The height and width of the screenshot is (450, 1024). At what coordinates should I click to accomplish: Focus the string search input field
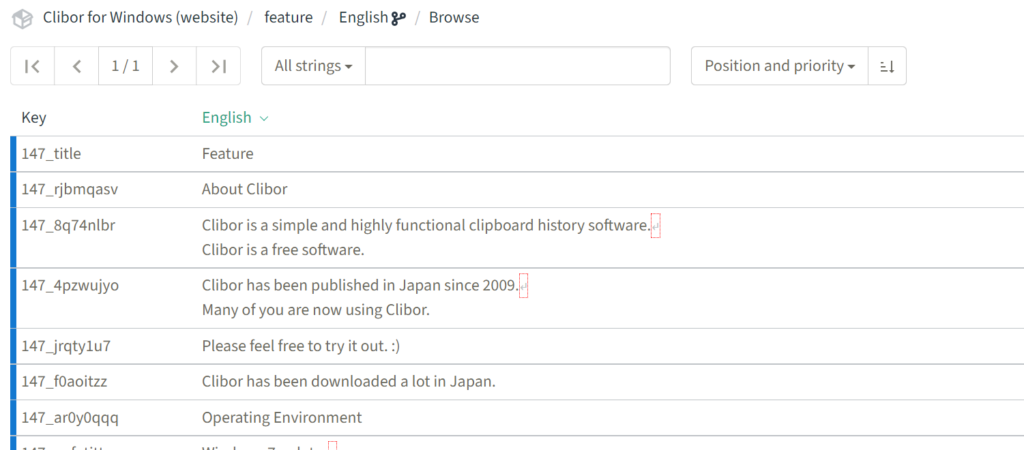coord(518,66)
